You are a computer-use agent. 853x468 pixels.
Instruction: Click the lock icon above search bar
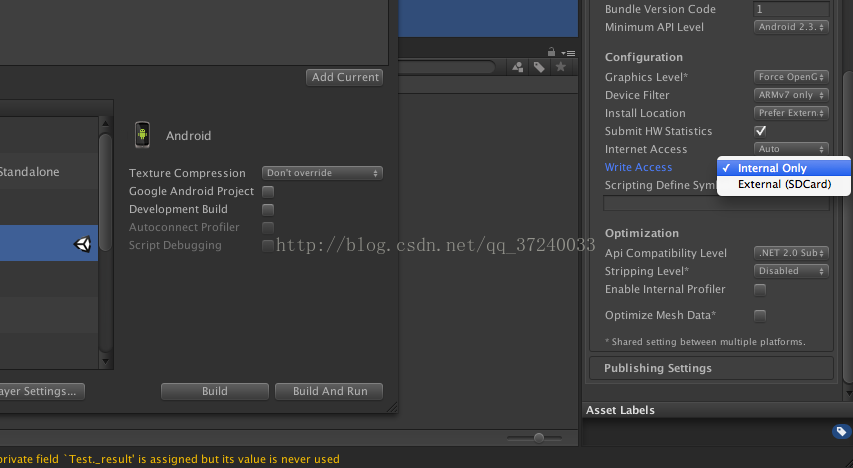pos(551,52)
